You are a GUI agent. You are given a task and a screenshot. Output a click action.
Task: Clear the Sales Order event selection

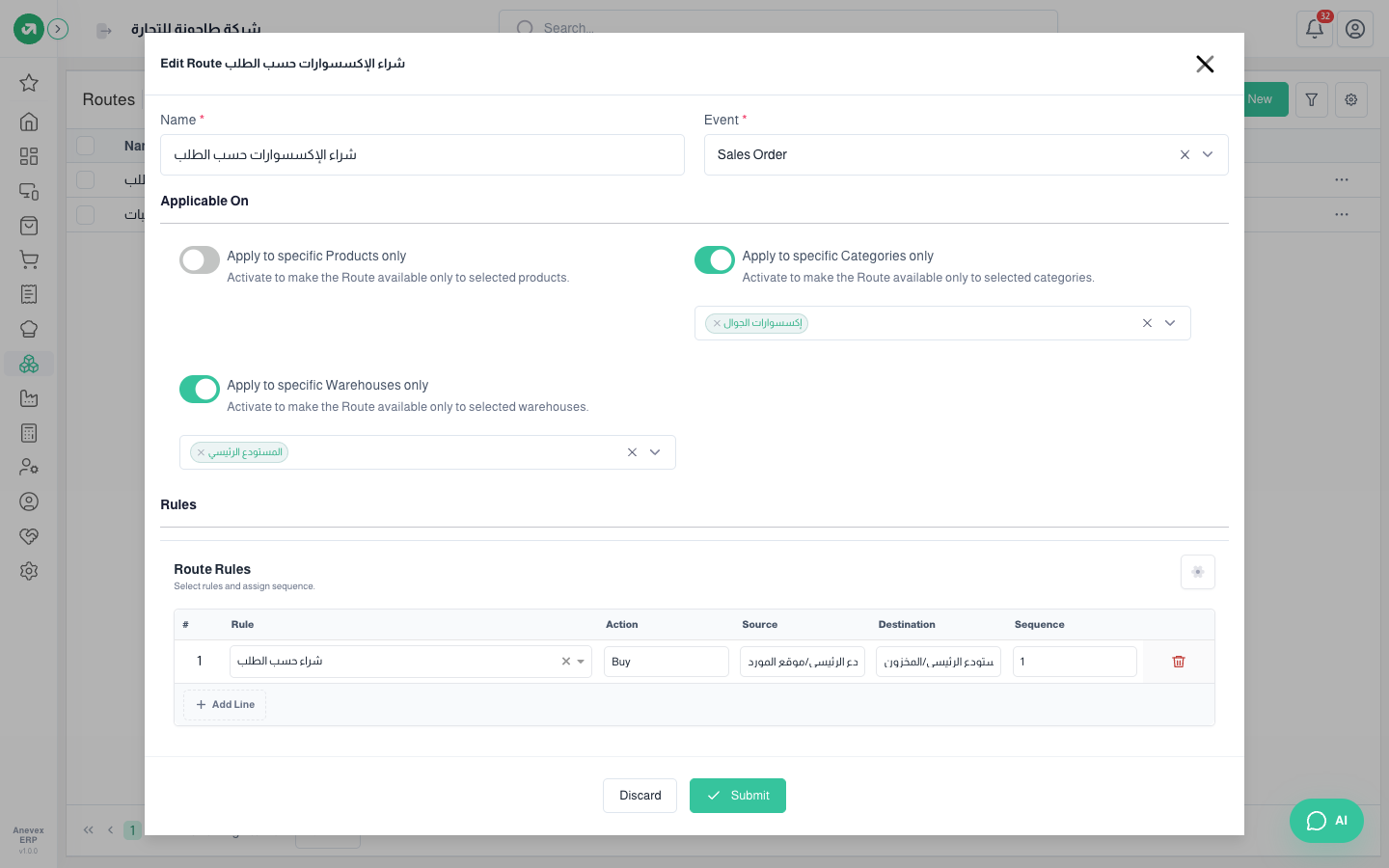(1185, 154)
